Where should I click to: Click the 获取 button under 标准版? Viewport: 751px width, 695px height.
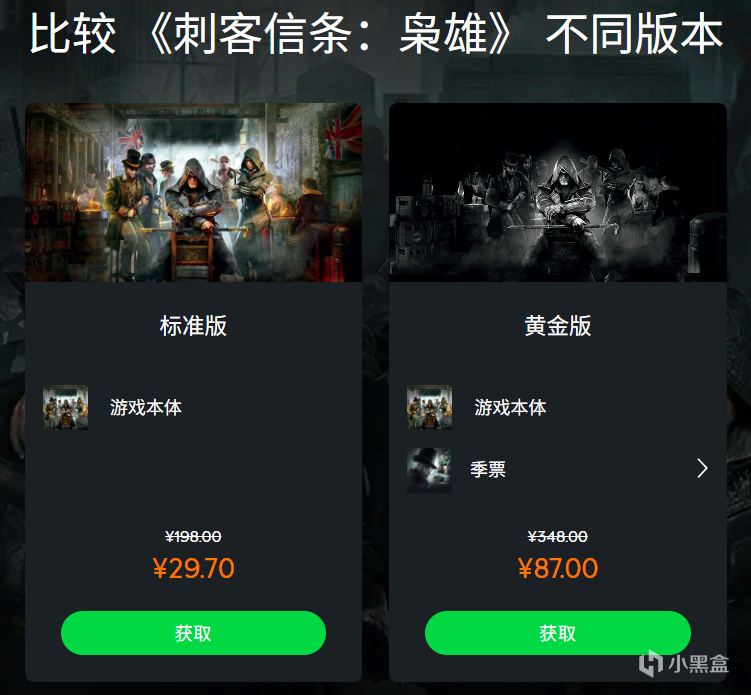coord(193,633)
